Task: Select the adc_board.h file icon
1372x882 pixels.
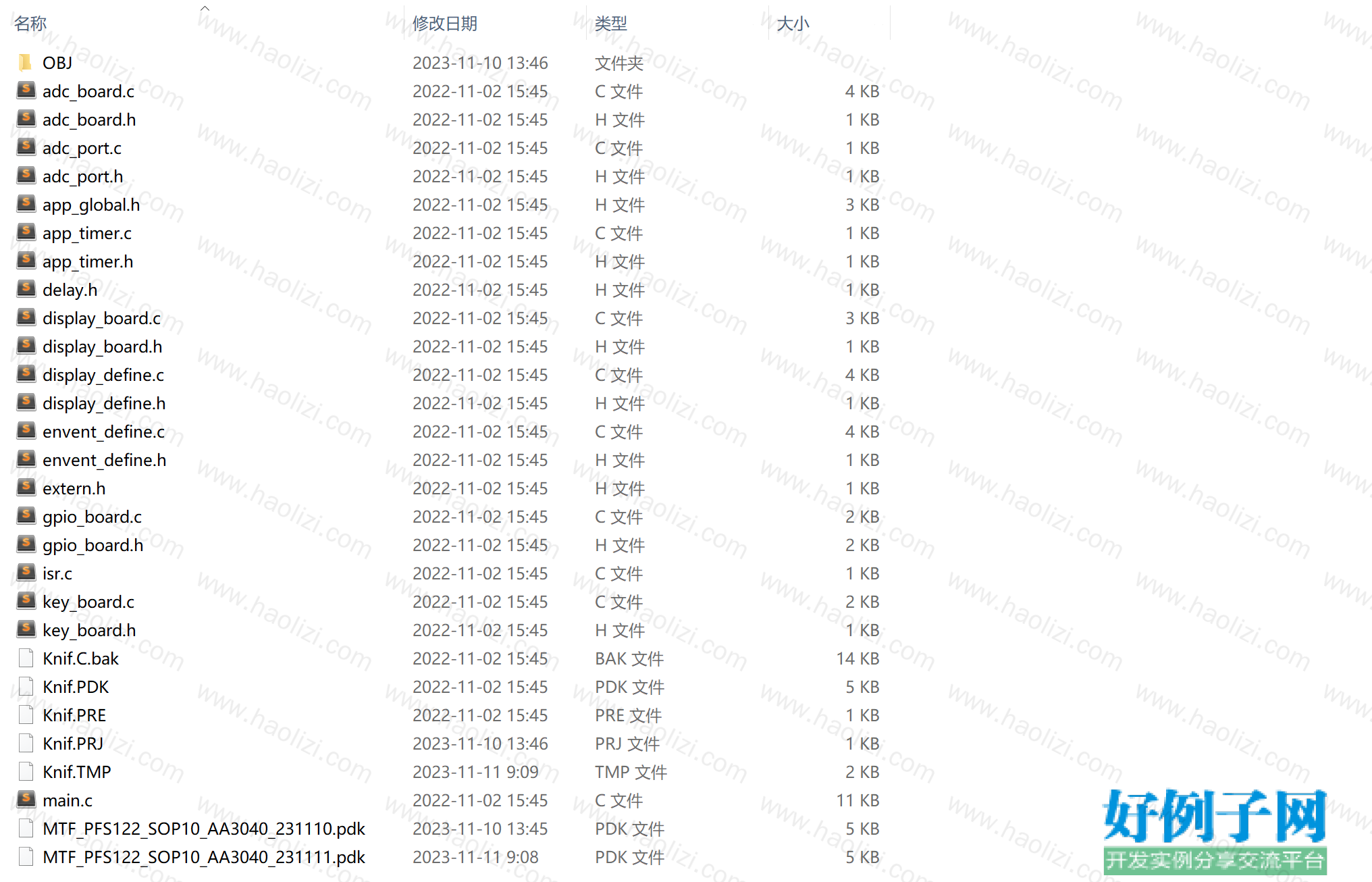Action: [26, 118]
